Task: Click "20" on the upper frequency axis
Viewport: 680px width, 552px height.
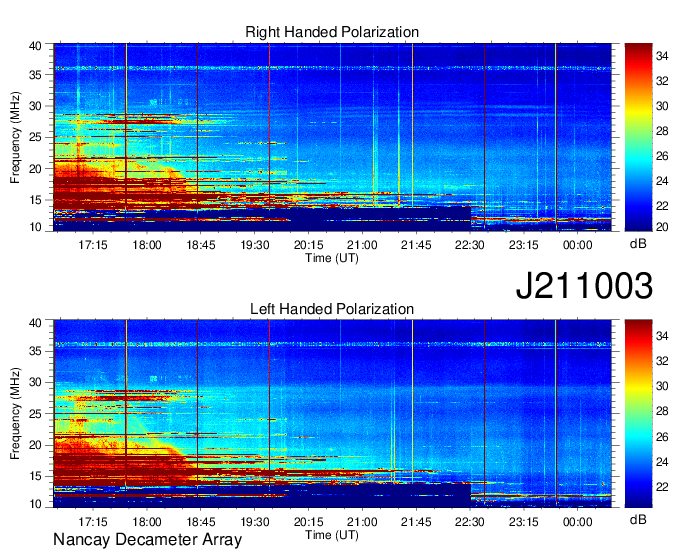Action: click(35, 169)
